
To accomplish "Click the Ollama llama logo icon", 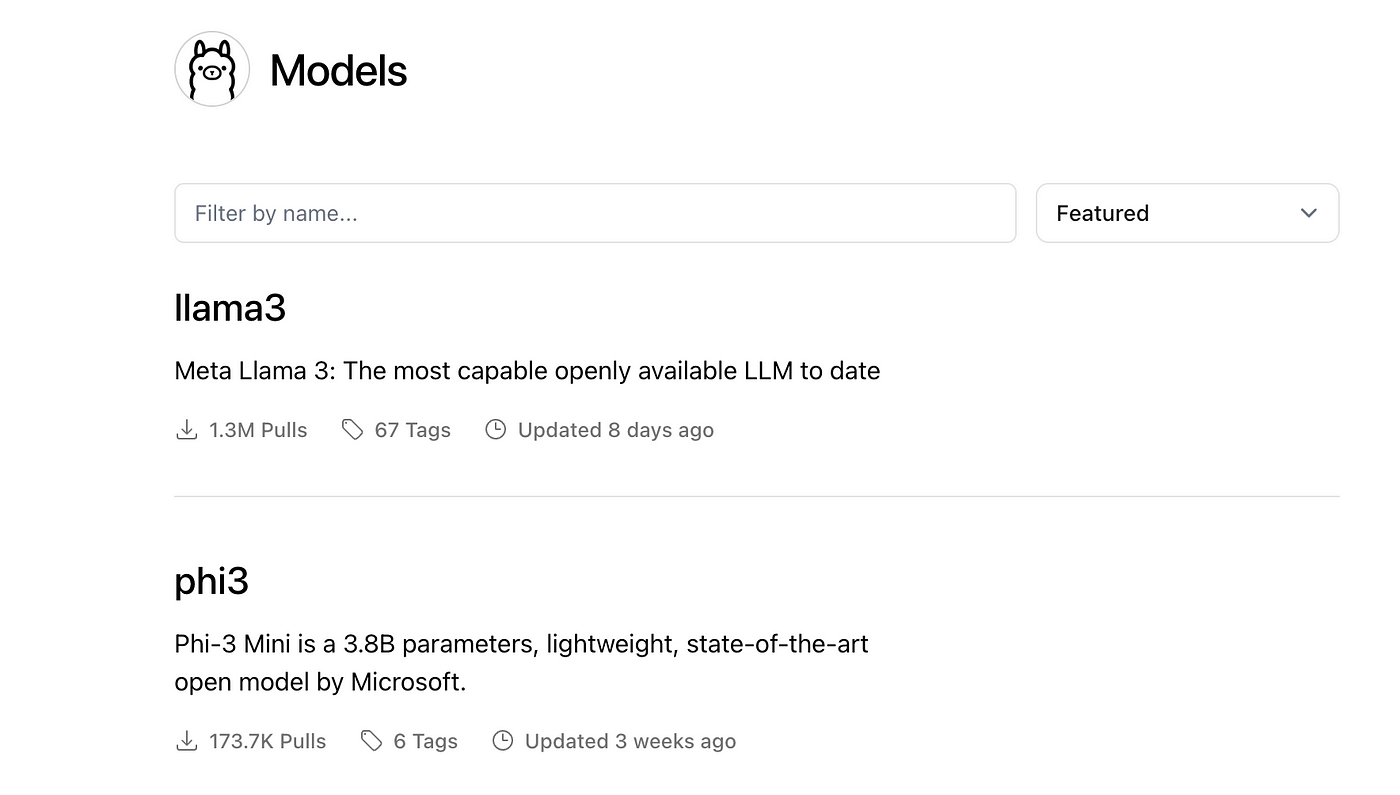I will click(x=212, y=69).
